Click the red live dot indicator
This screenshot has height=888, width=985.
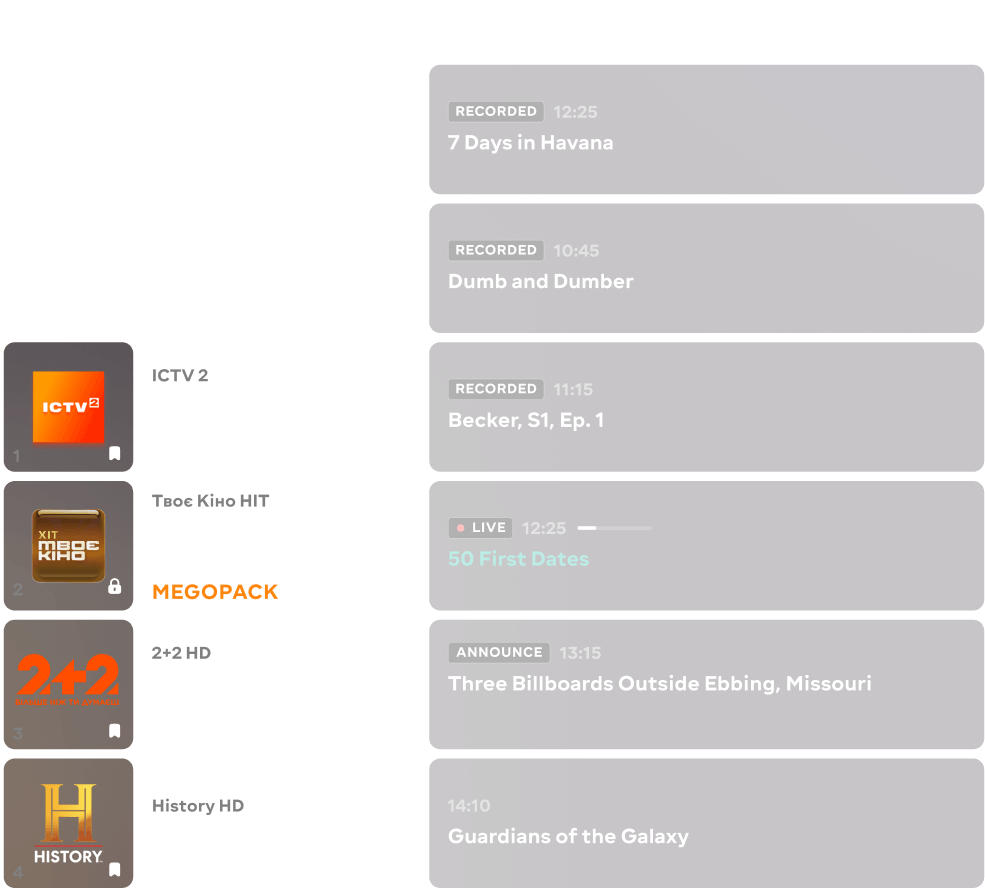[x=460, y=528]
